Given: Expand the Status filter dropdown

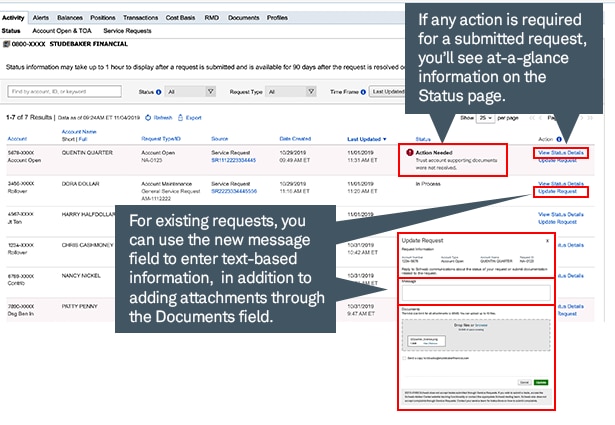Looking at the screenshot, I should click(x=190, y=92).
